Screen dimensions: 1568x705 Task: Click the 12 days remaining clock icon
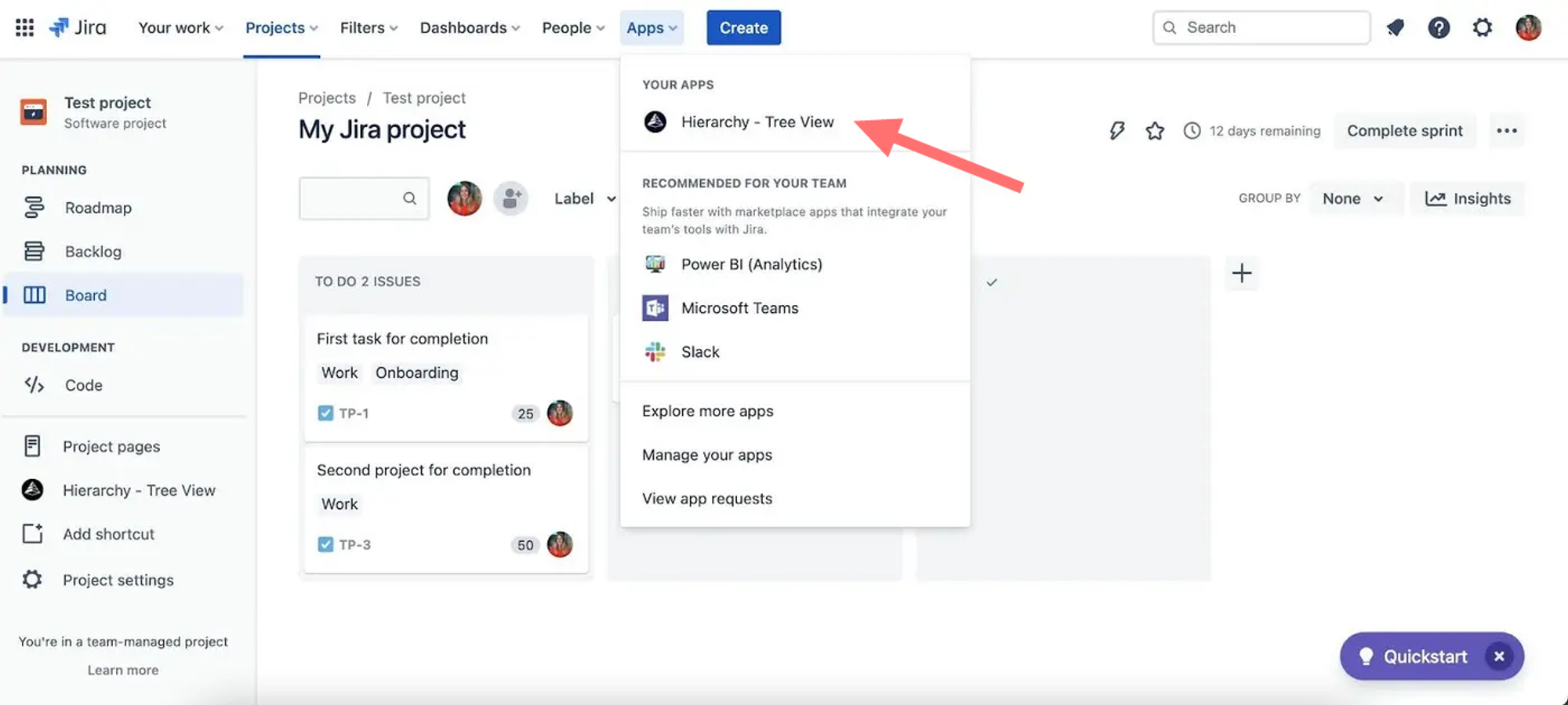(x=1192, y=131)
